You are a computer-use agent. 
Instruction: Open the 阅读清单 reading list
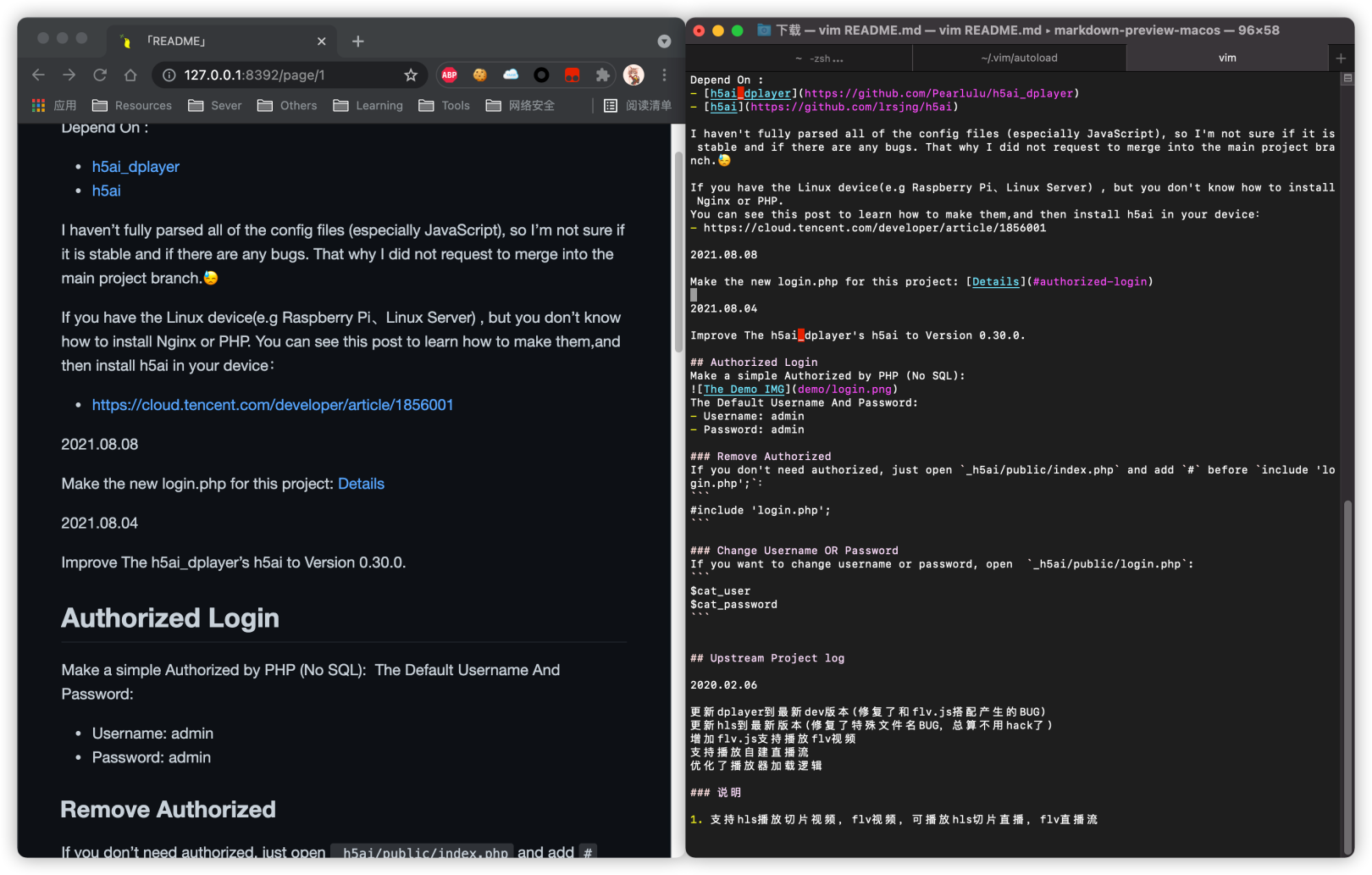tap(638, 105)
